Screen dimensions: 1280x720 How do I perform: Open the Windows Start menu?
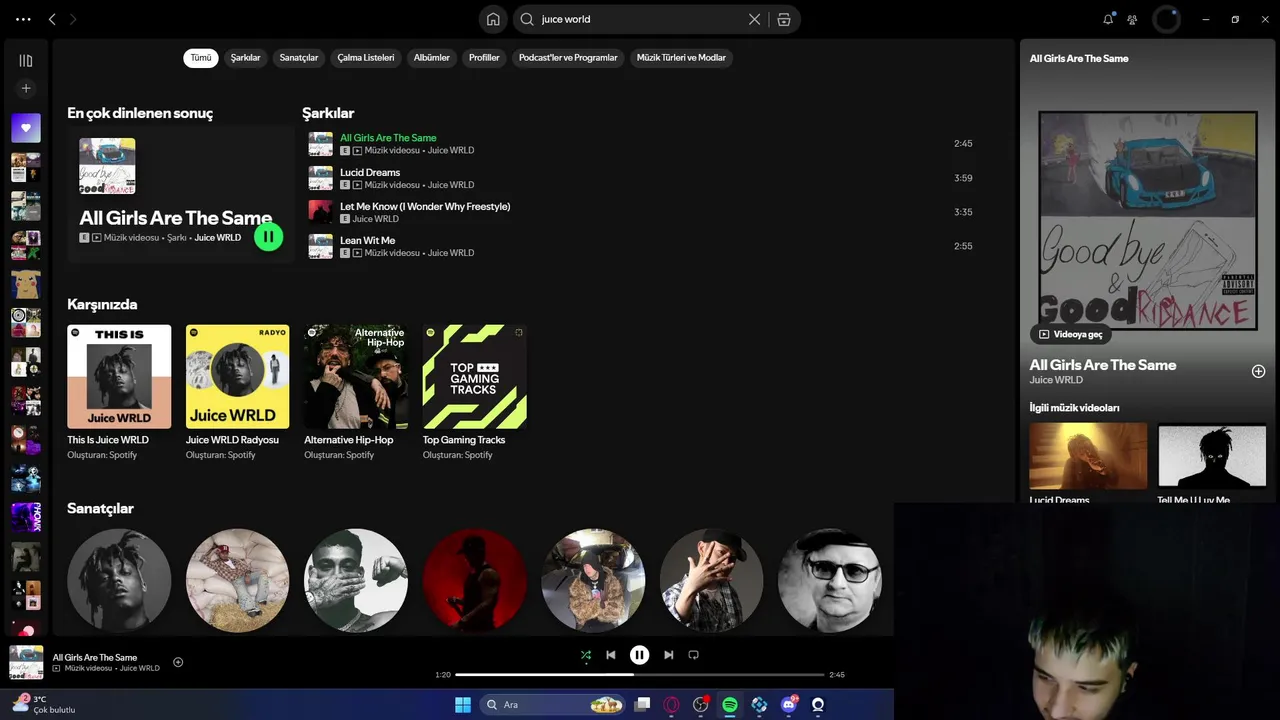(463, 705)
